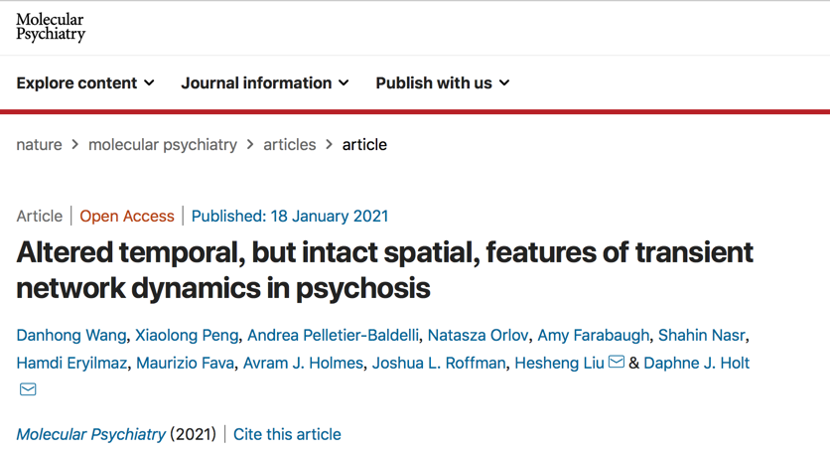Click the Published 18 January 2021 date
The width and height of the screenshot is (830, 454).
(x=290, y=216)
